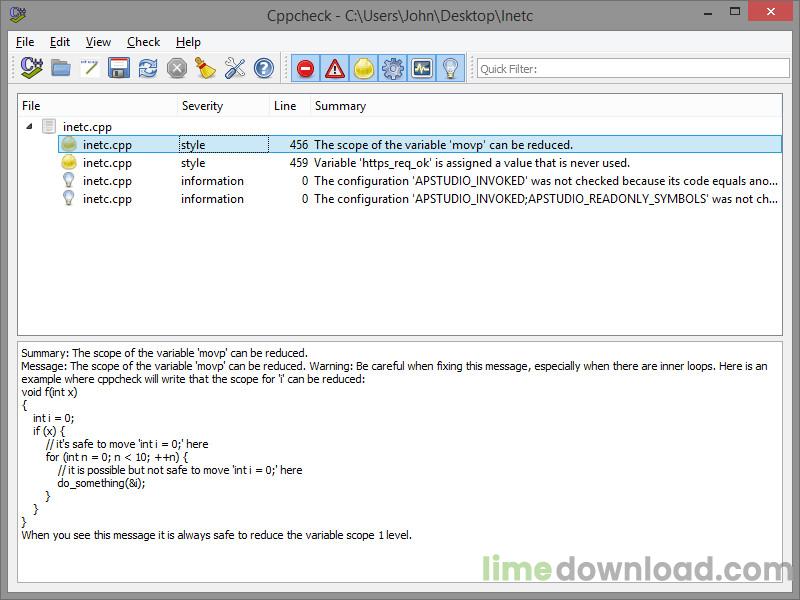Open preferences with the wrench icon
The height and width of the screenshot is (600, 800).
(x=235, y=68)
